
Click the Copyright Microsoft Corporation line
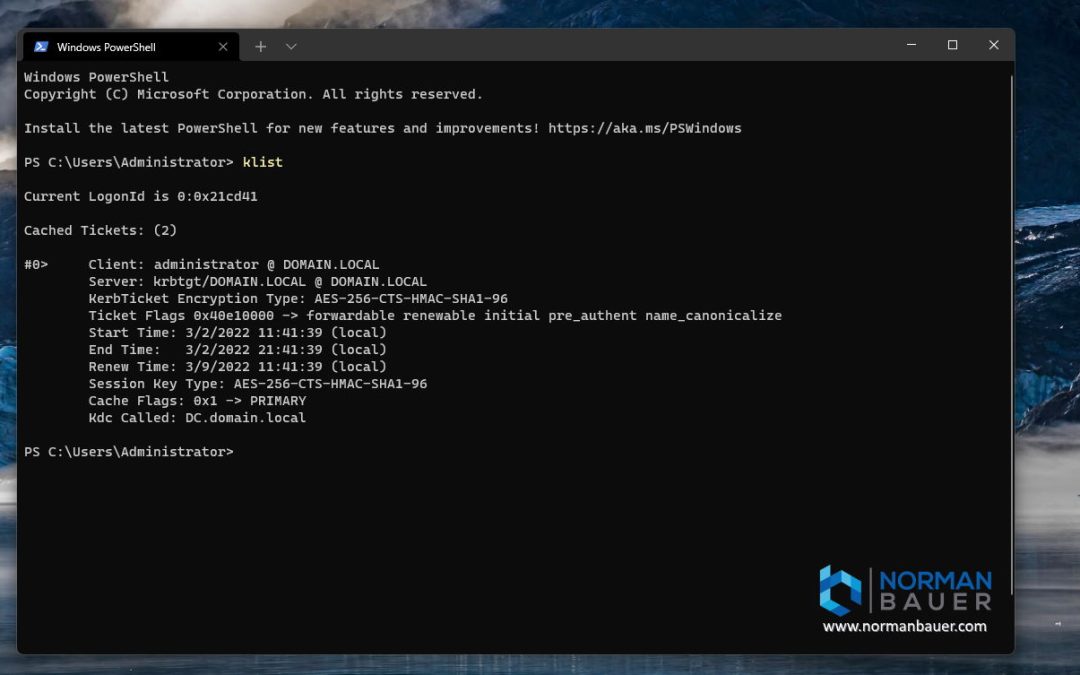[253, 94]
